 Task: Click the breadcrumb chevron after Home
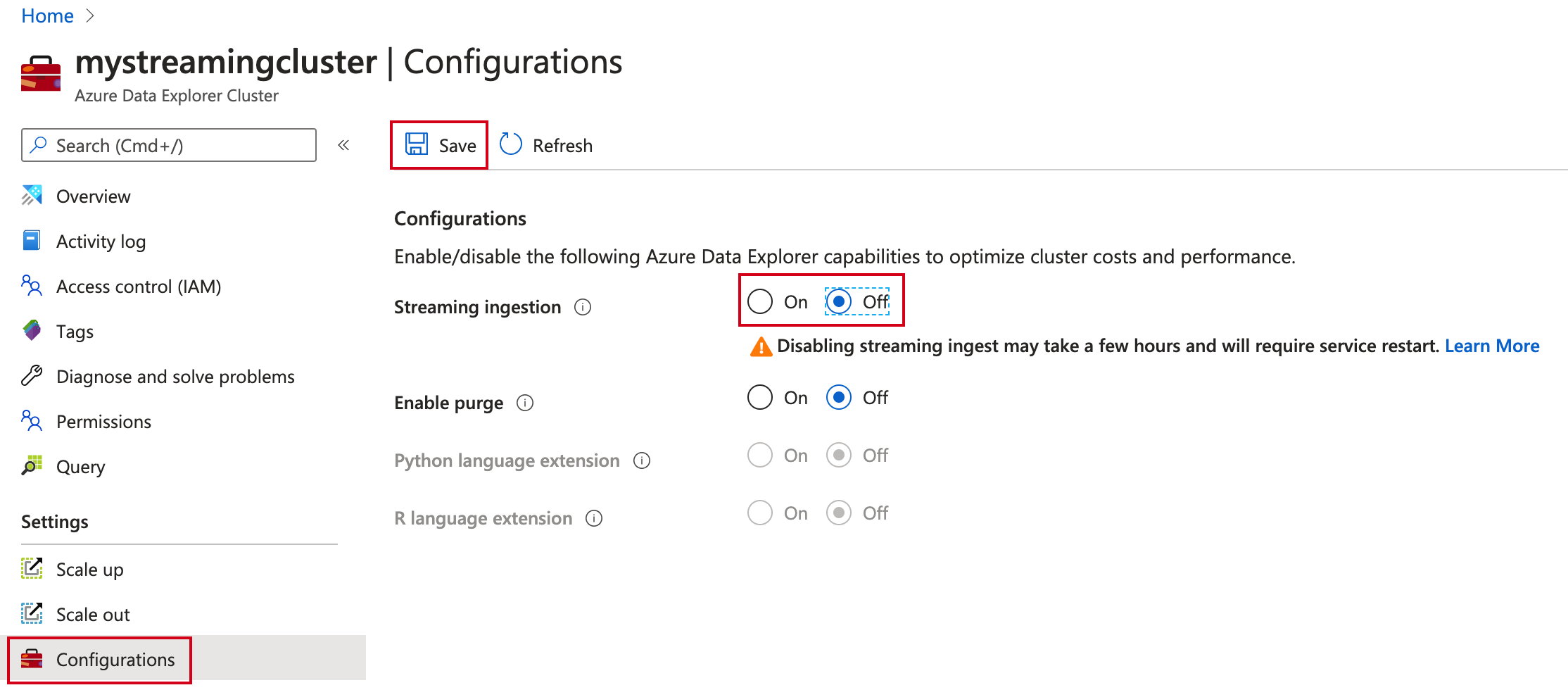(x=90, y=15)
